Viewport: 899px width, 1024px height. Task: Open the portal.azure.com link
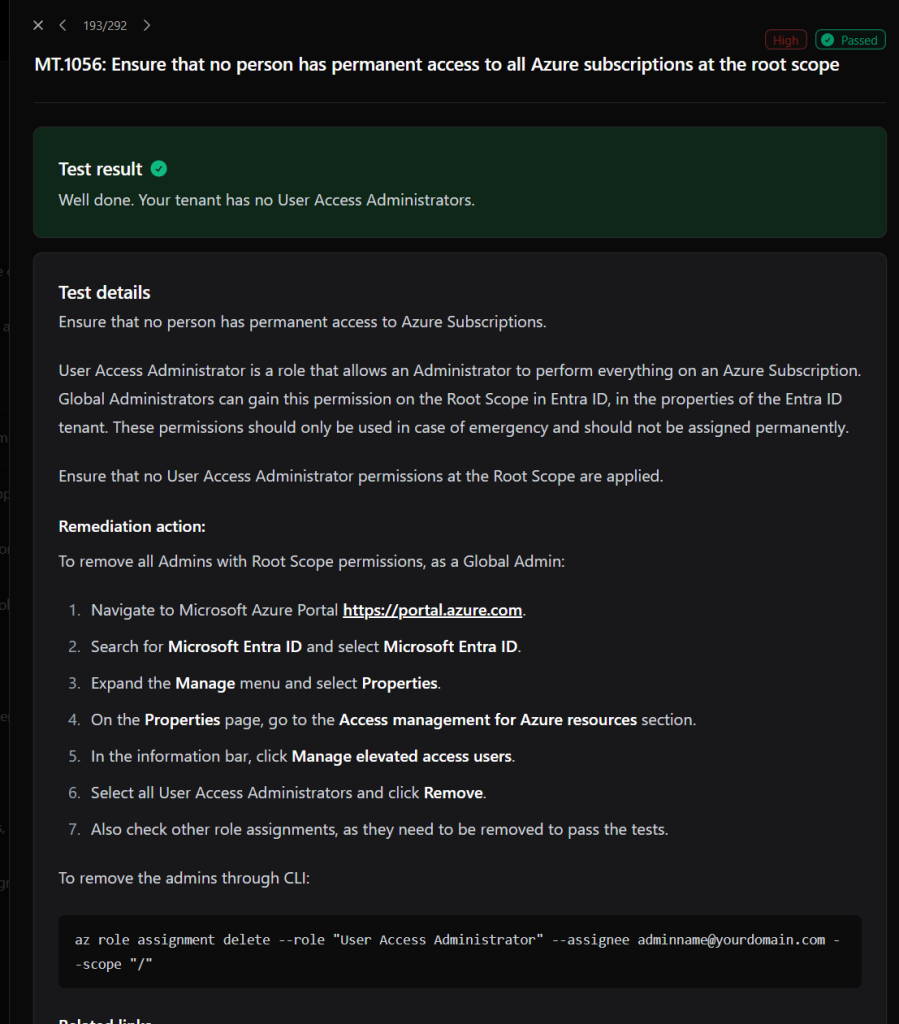[432, 610]
